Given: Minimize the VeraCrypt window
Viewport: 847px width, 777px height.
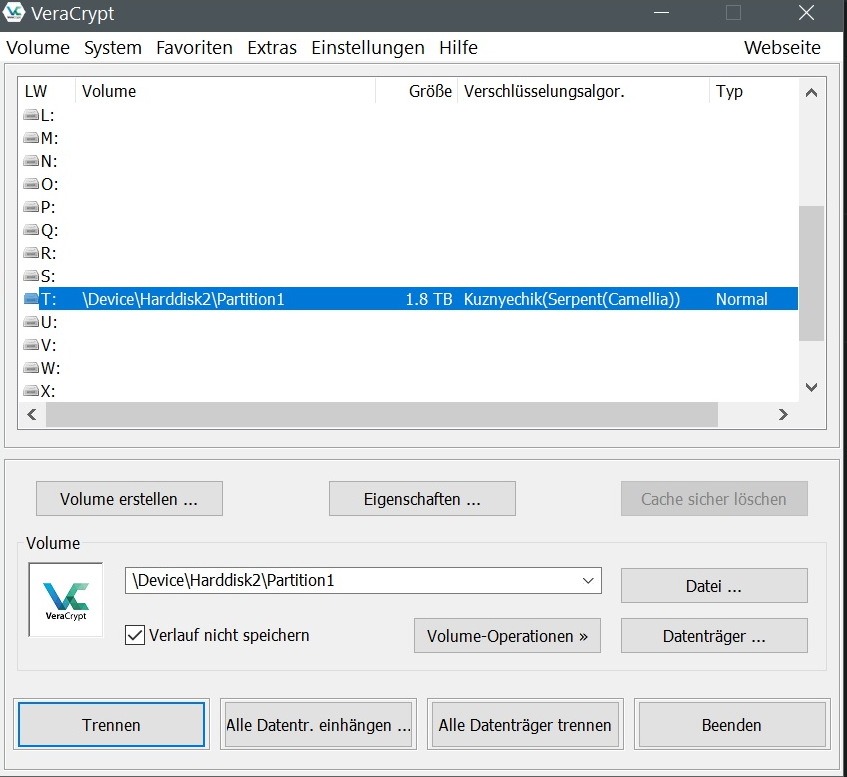Looking at the screenshot, I should pos(661,12).
